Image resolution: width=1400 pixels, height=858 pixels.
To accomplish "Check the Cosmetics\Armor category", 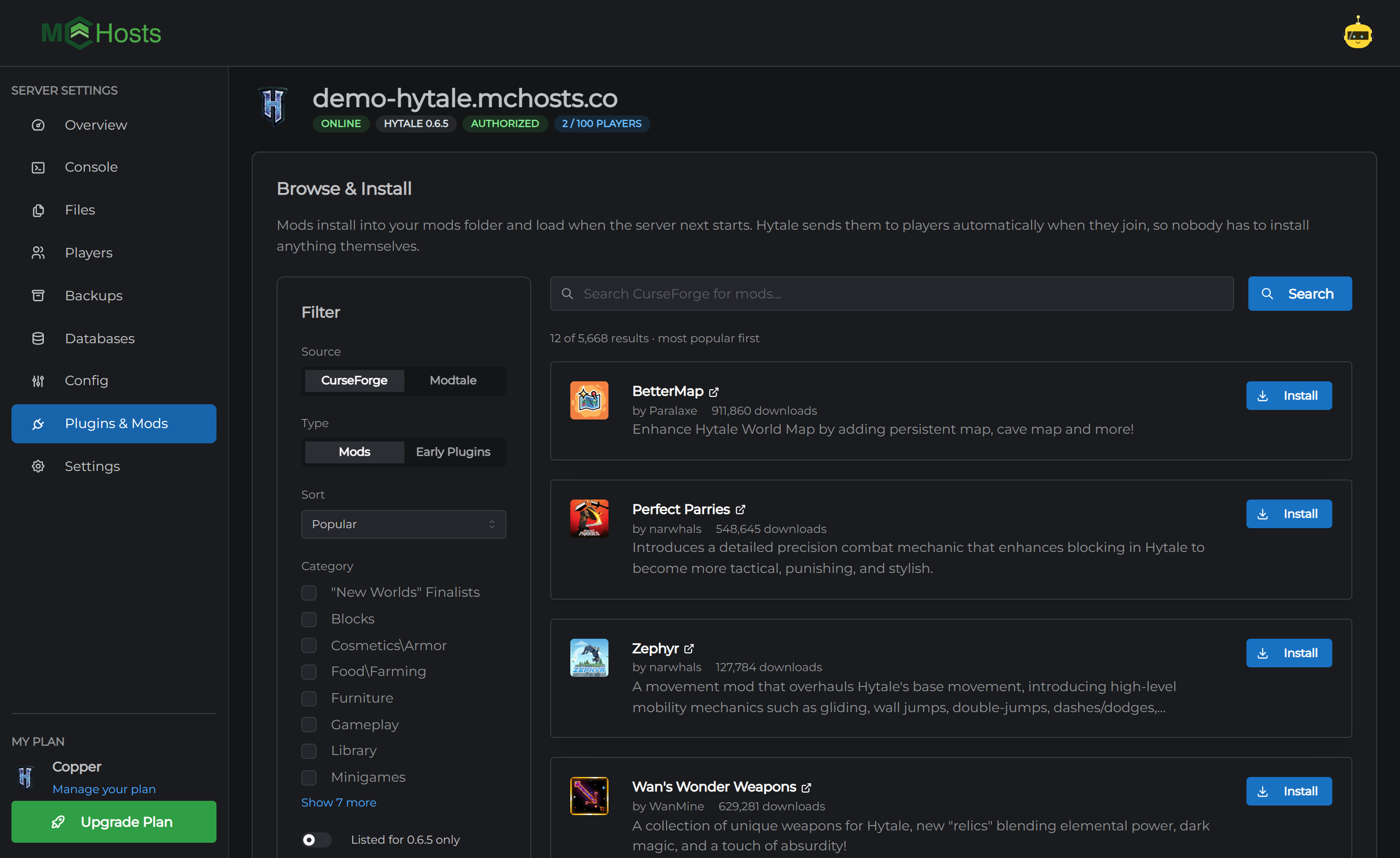I will coord(309,645).
